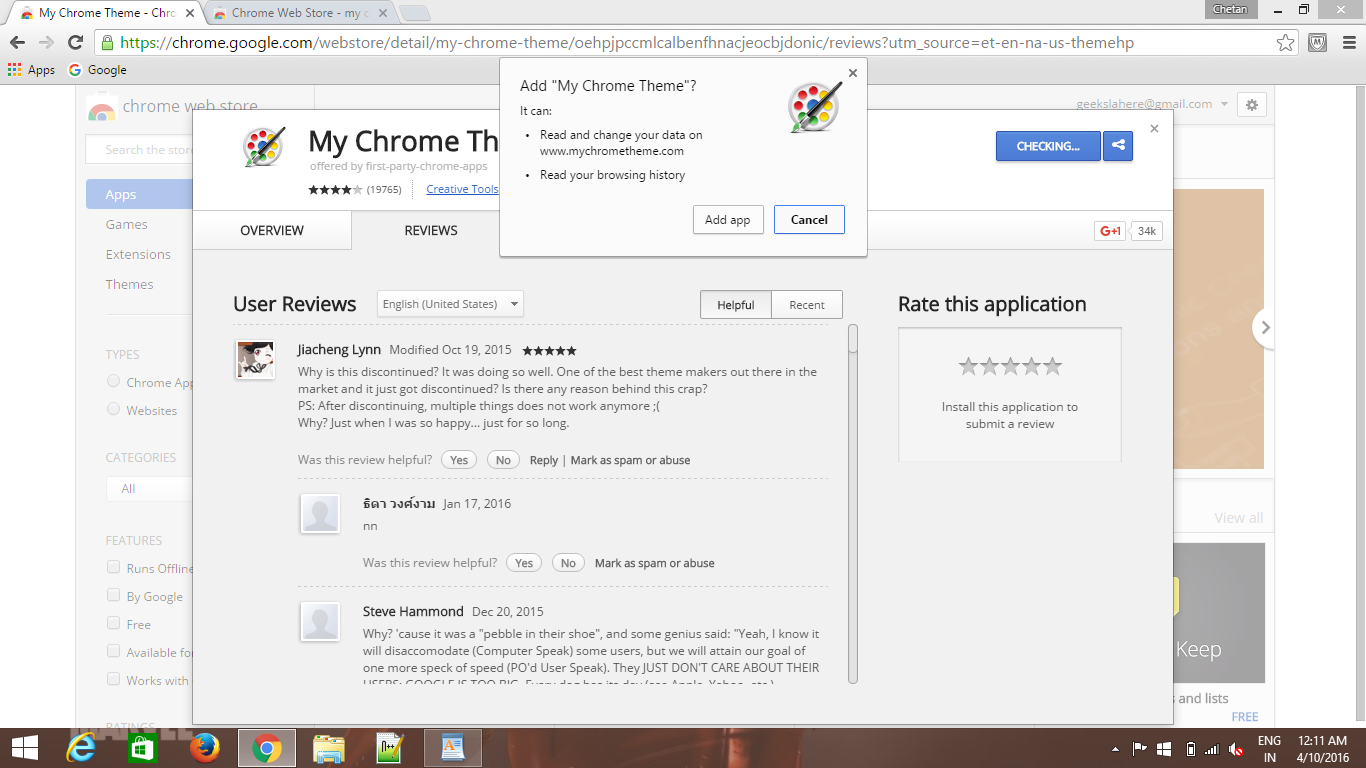Image resolution: width=1366 pixels, height=768 pixels.
Task: Close the app detail overlay
Action: [1155, 129]
